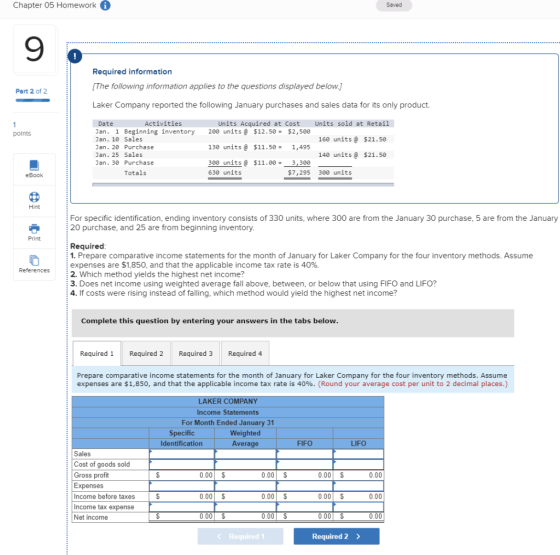560x555 pixels.
Task: Switch to the Required 3 tab
Action: [195, 353]
